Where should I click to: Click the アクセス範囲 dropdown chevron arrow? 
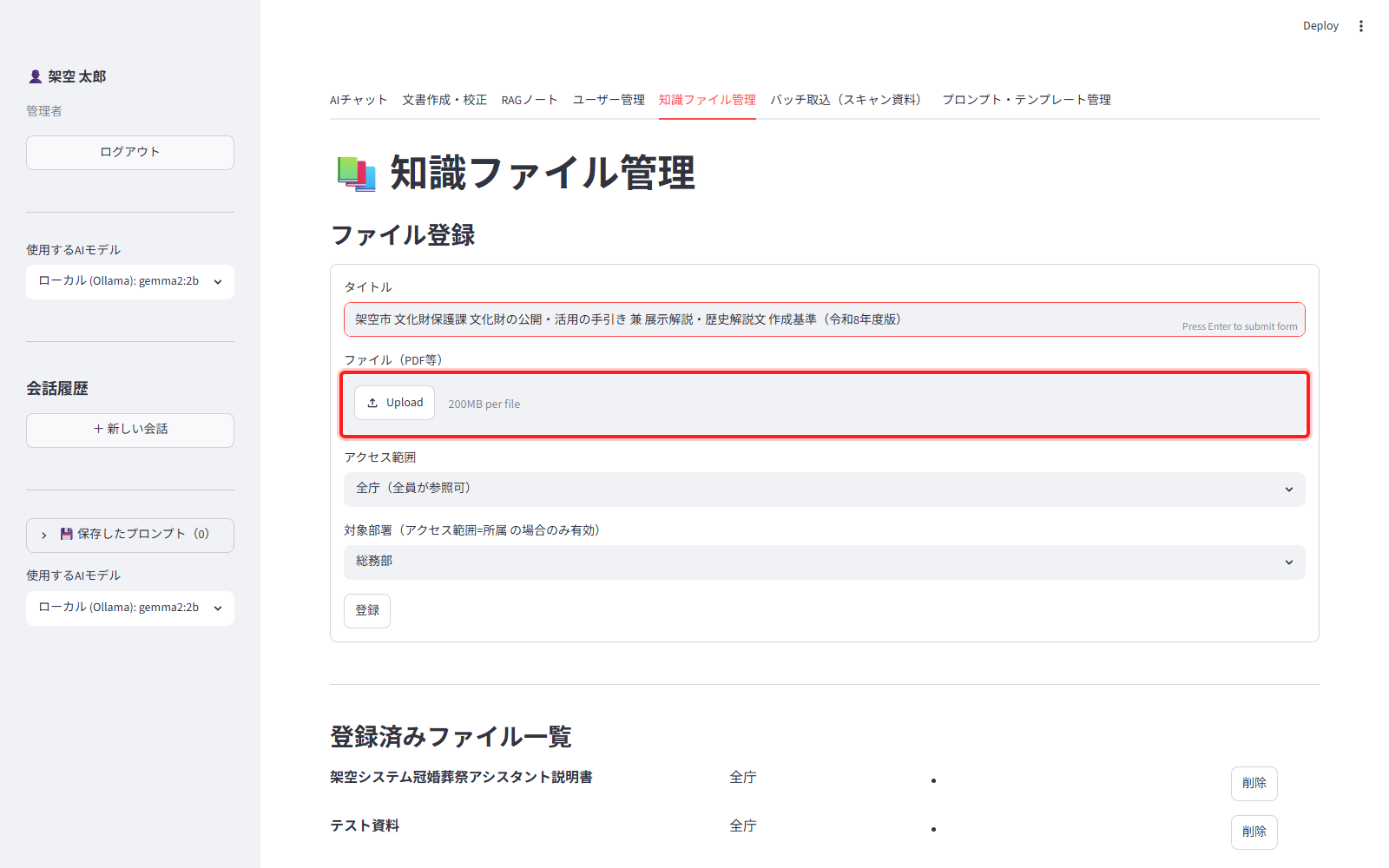point(1289,490)
